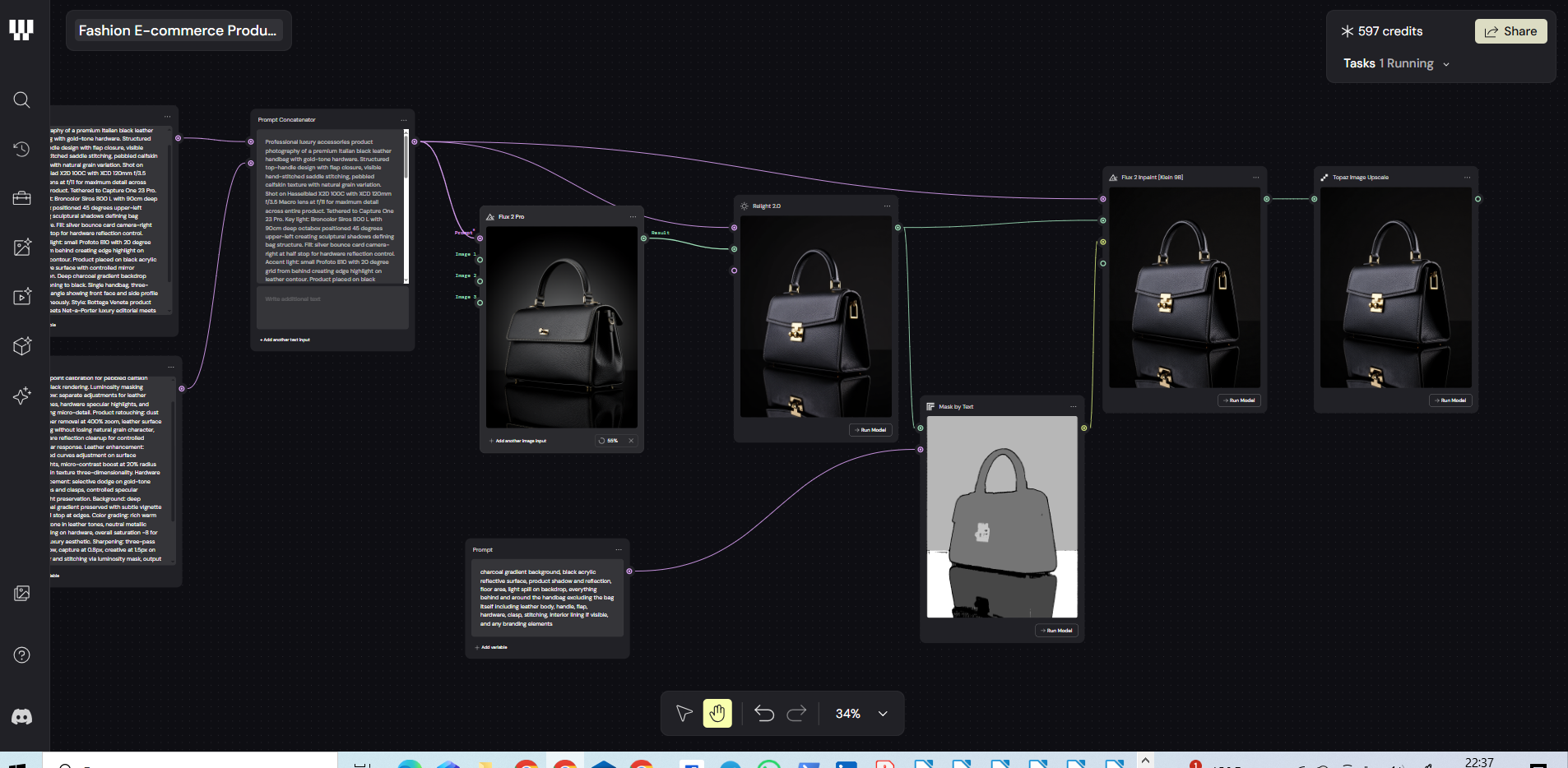The image size is (1568, 768).
Task: Click the Share button
Action: click(1511, 30)
